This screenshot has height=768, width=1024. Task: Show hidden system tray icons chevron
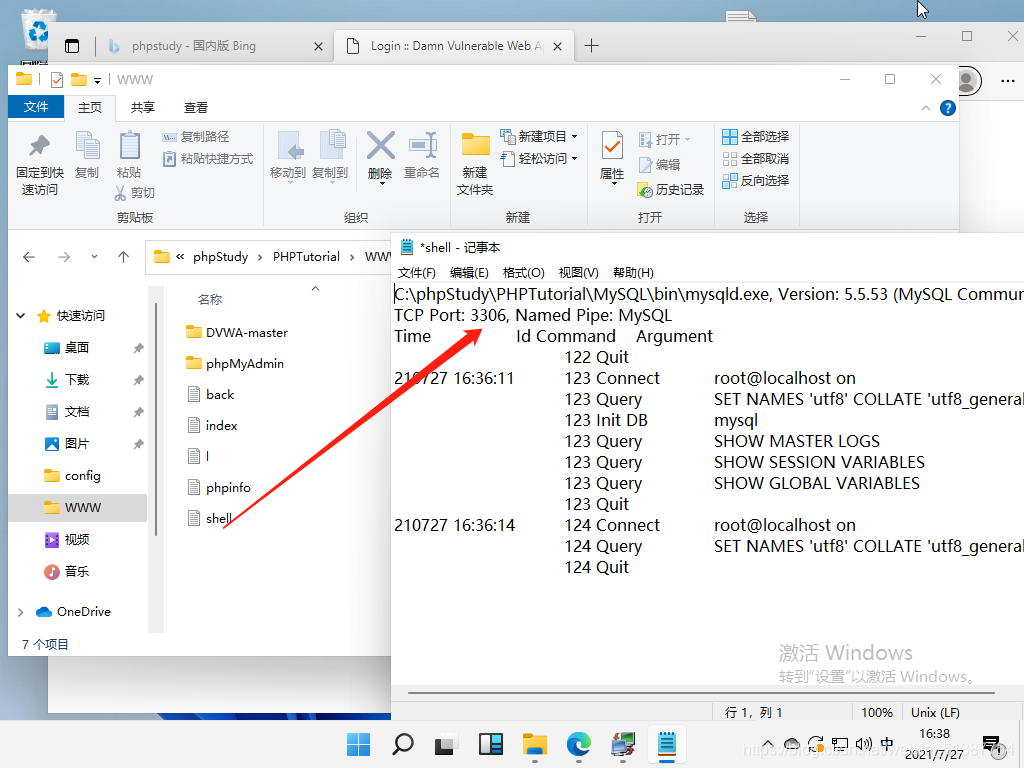767,744
